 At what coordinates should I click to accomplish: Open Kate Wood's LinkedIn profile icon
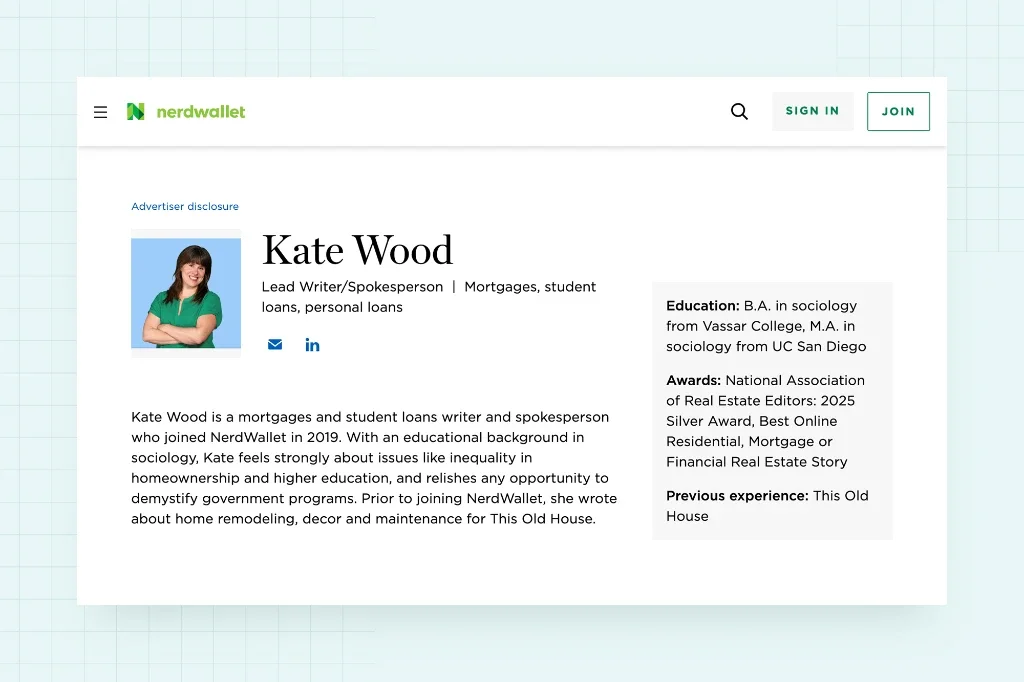click(x=312, y=345)
